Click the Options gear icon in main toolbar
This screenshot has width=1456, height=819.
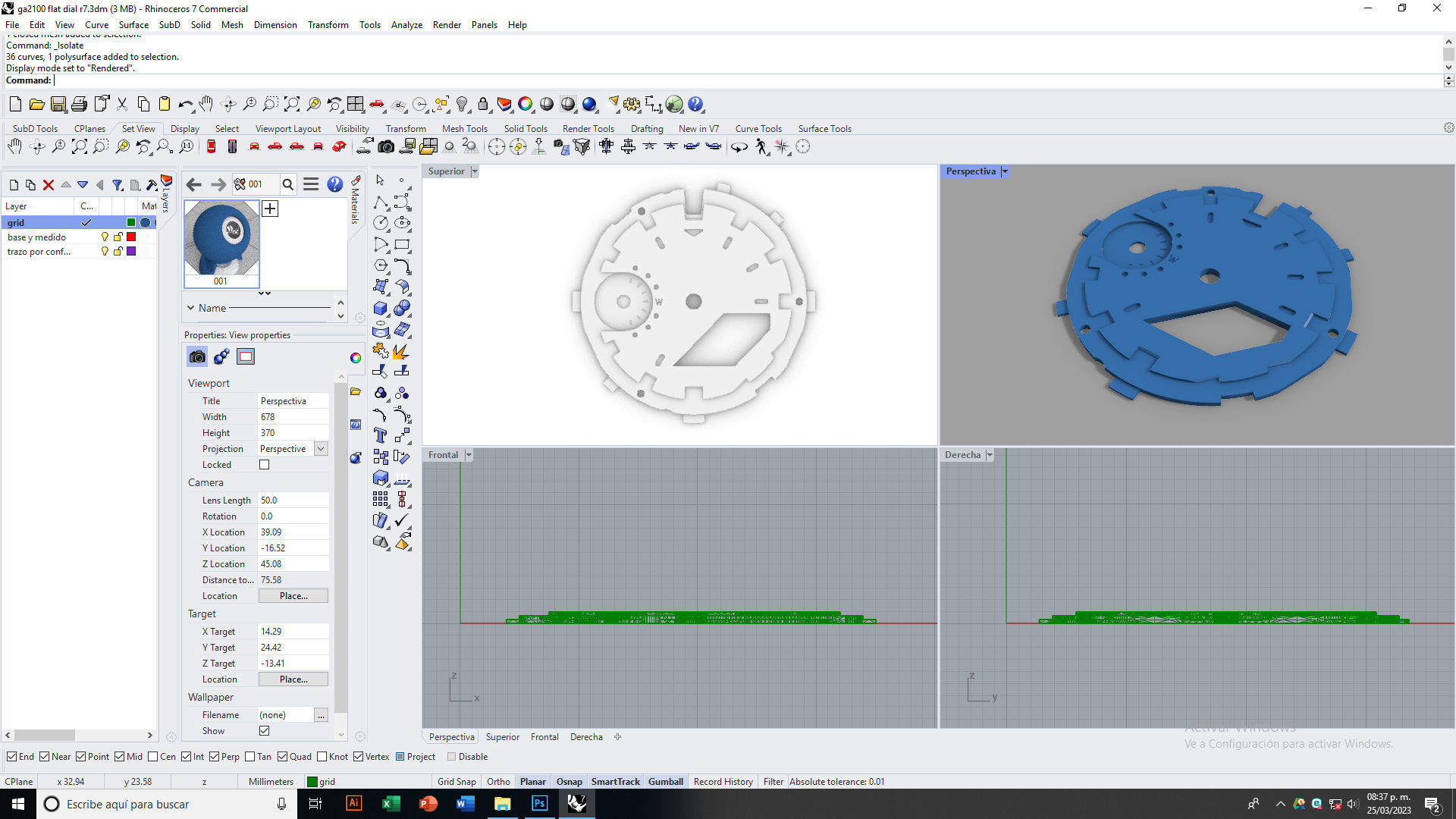tap(632, 104)
